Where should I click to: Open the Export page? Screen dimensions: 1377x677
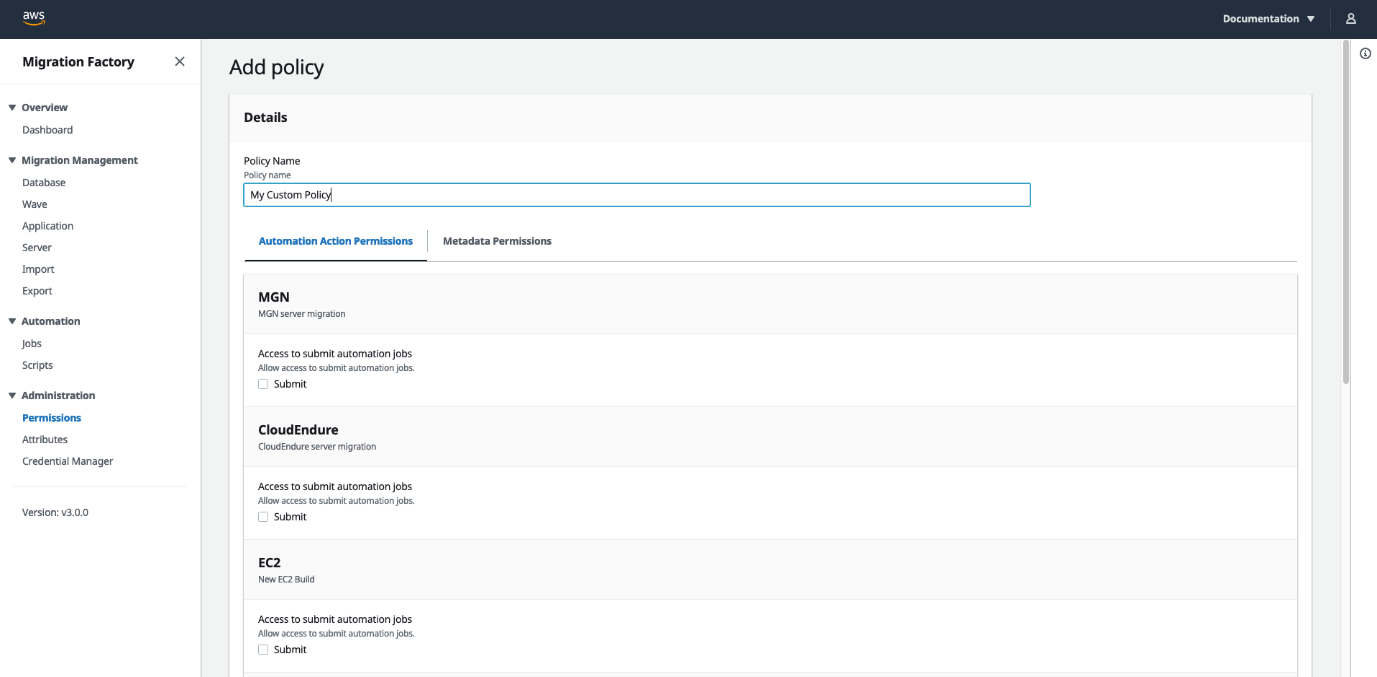click(36, 290)
